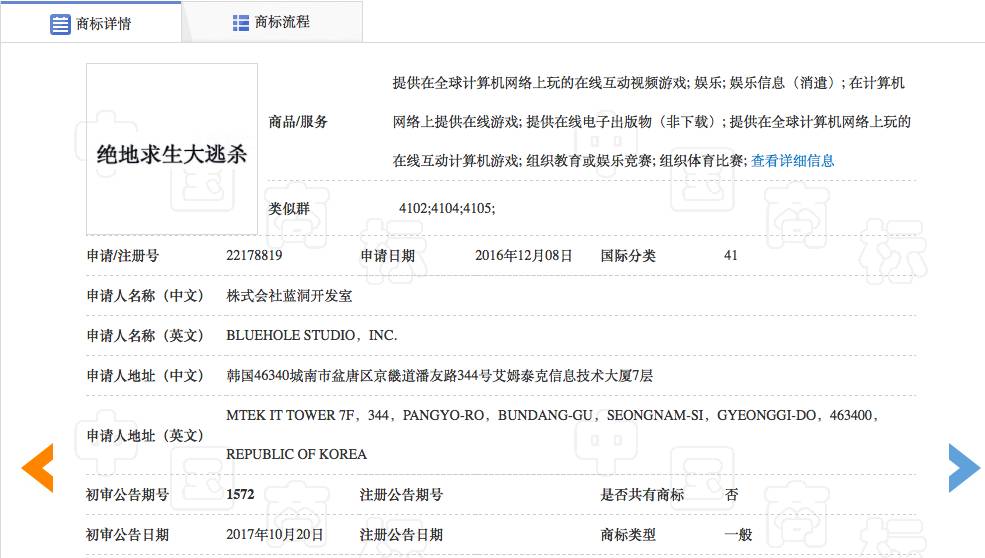Click the 申请人名称（英文） label

click(145, 336)
